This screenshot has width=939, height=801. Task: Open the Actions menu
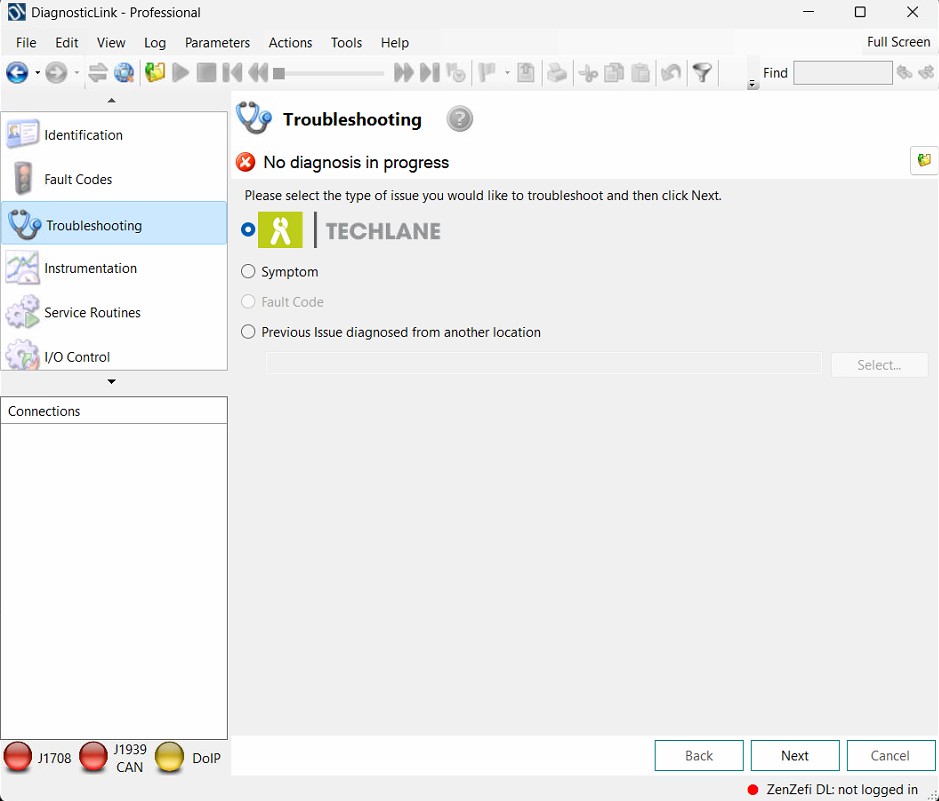290,42
